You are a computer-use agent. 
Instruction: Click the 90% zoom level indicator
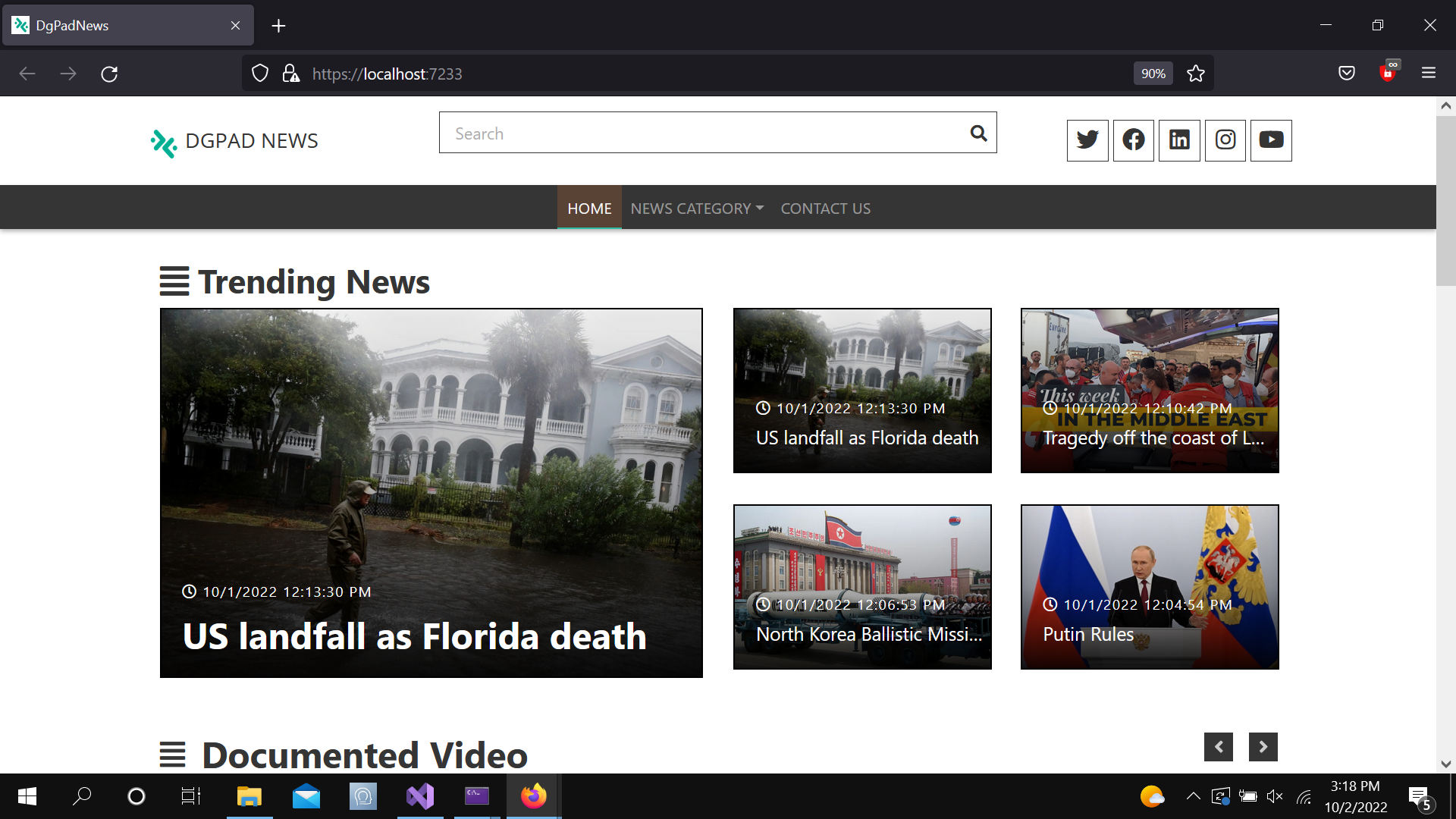[1153, 74]
